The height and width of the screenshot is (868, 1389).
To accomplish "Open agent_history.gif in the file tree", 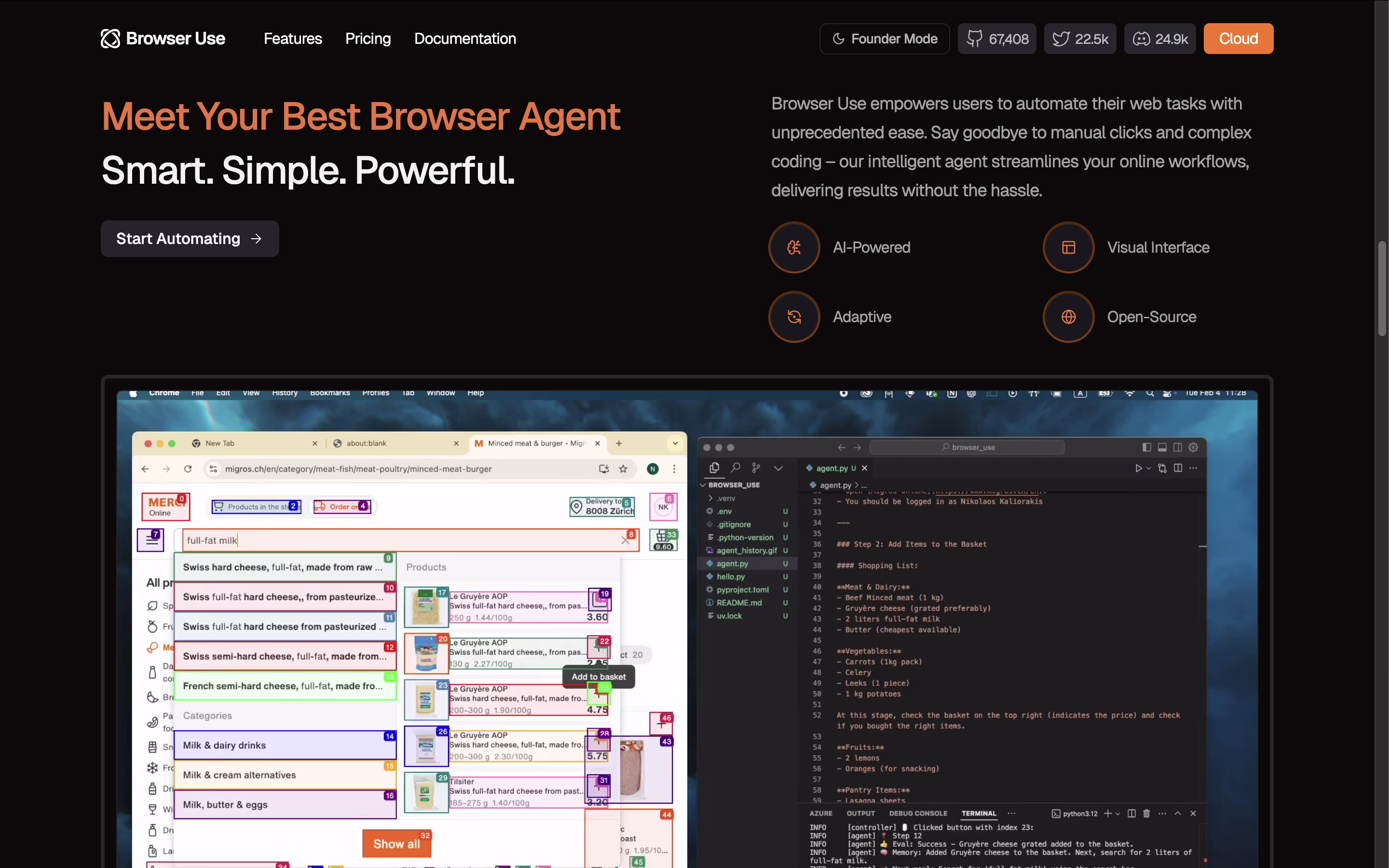I will click(746, 551).
